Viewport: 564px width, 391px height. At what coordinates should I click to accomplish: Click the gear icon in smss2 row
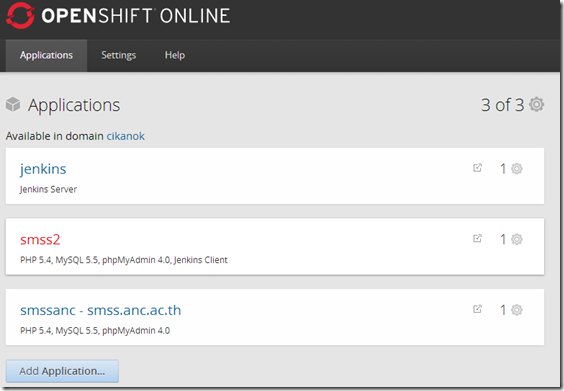point(517,239)
